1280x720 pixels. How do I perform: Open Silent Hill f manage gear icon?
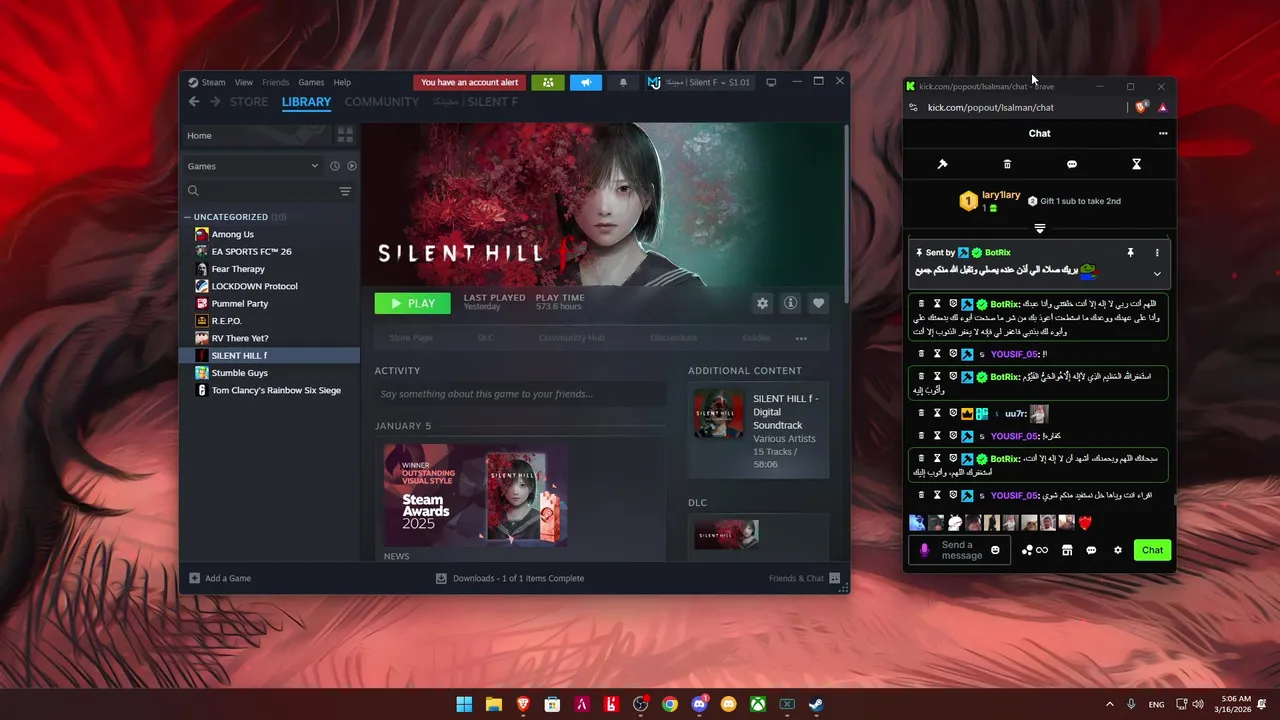[763, 303]
